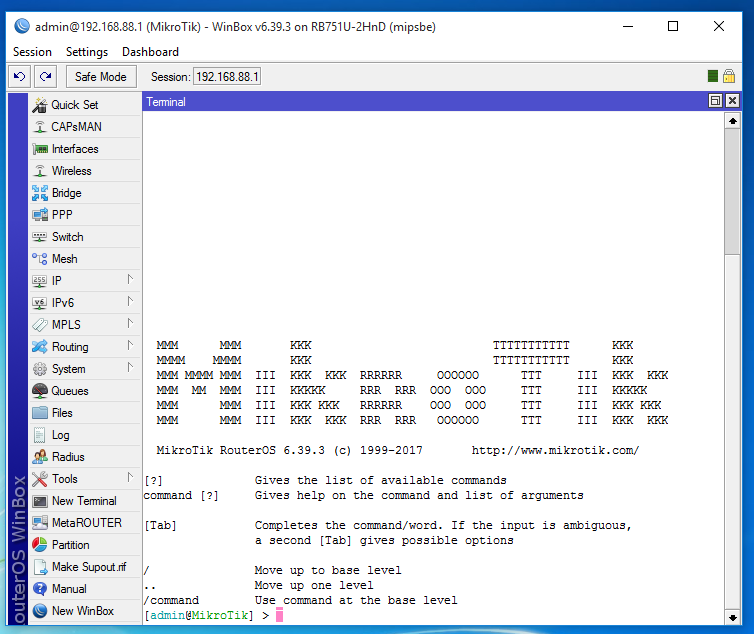Screen dimensions: 754x634
Task: Click the PPP computers icon
Action: pos(40,215)
